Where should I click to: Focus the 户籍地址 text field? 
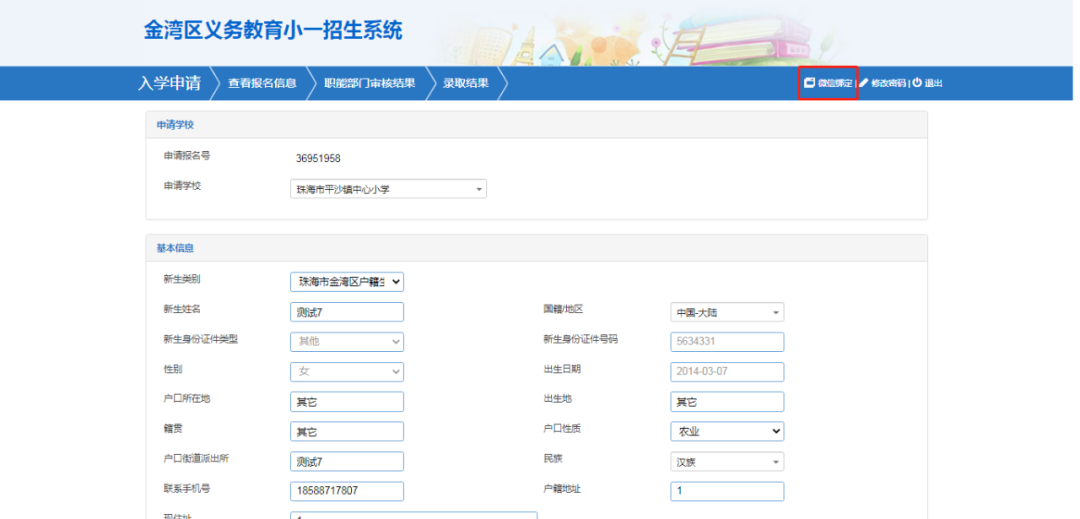pos(726,491)
